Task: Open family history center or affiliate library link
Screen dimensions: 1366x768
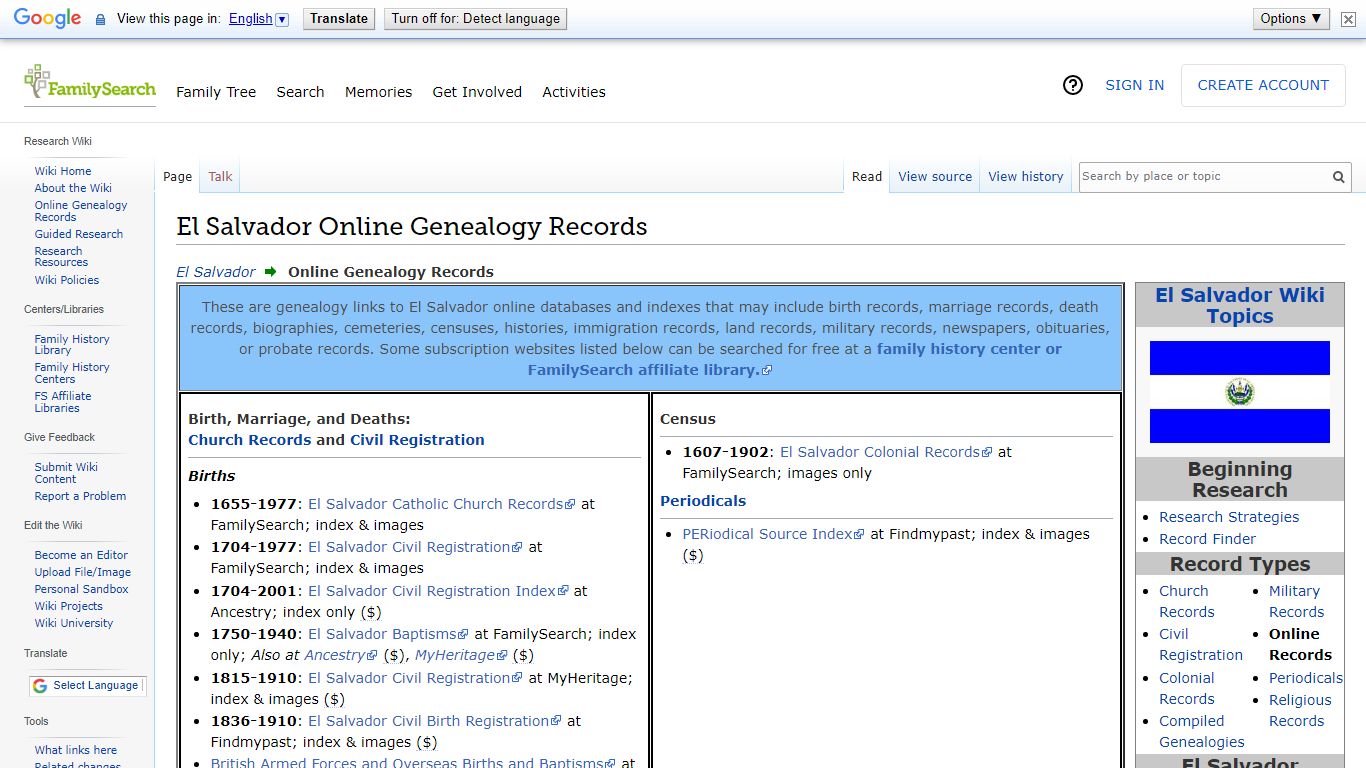Action: coord(795,359)
